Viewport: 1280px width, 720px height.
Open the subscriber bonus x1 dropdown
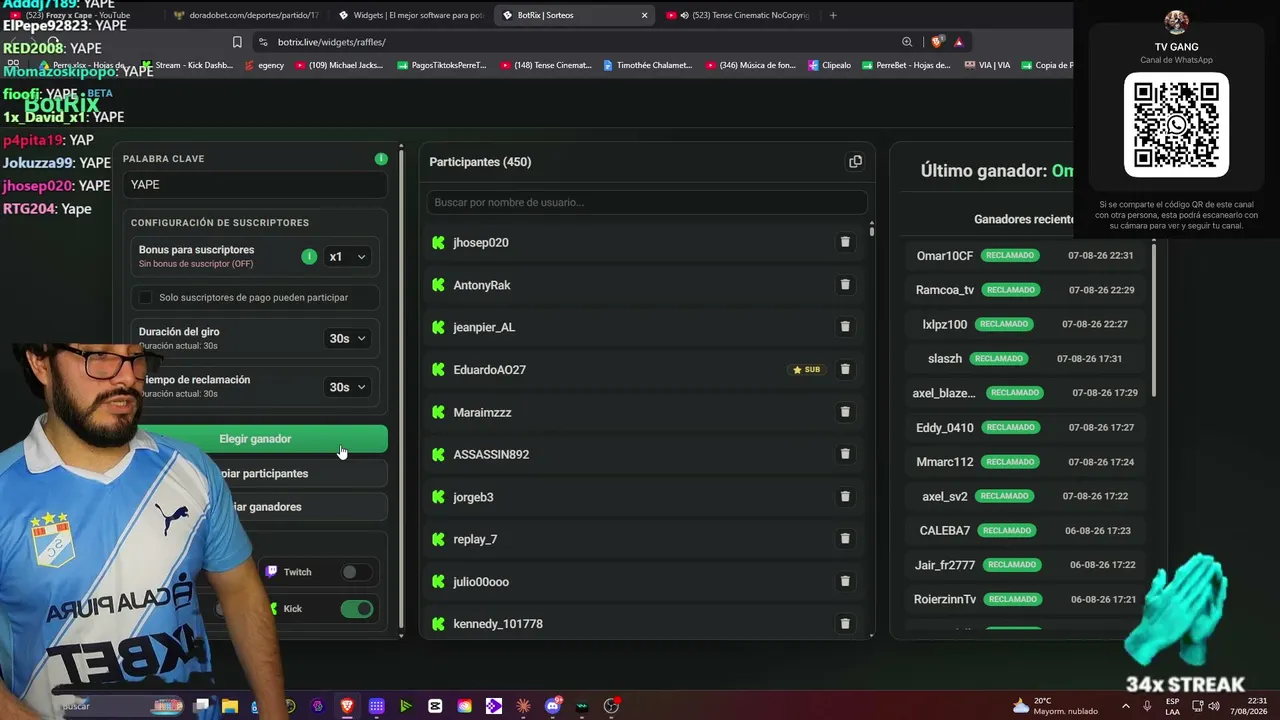click(348, 257)
